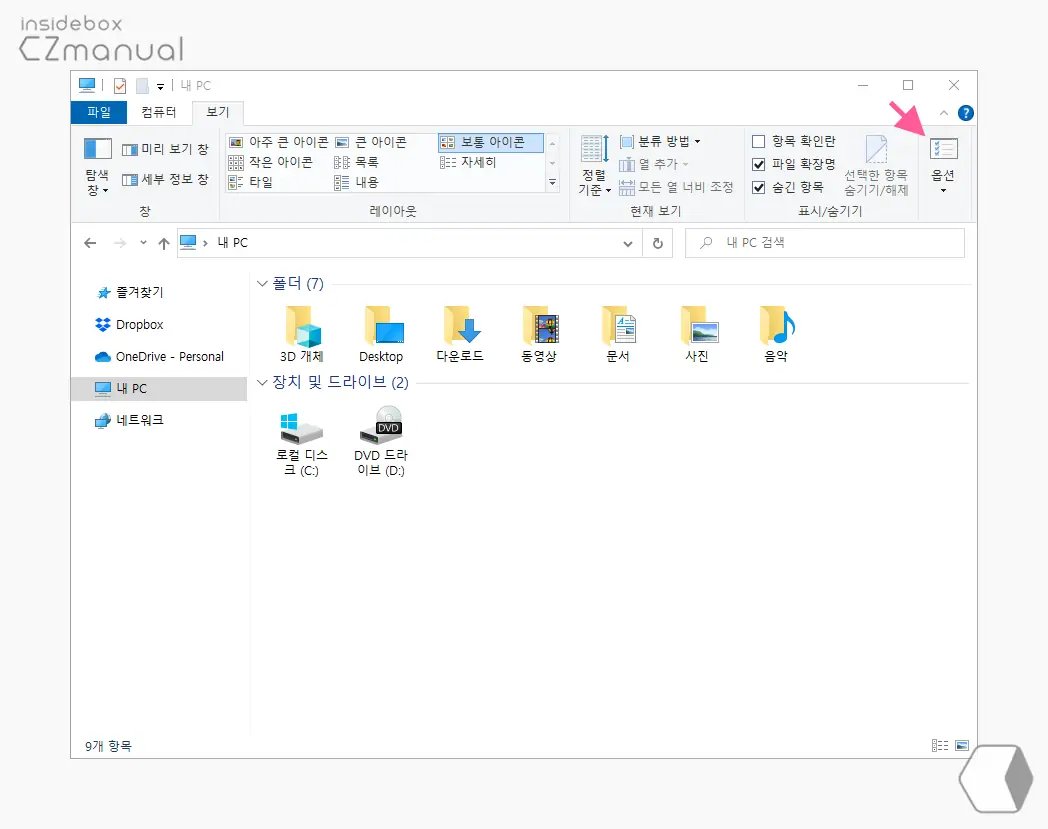Screen dimensions: 1048x829
Task: Open the Group by (분류 방법) dropdown
Action: tap(660, 141)
